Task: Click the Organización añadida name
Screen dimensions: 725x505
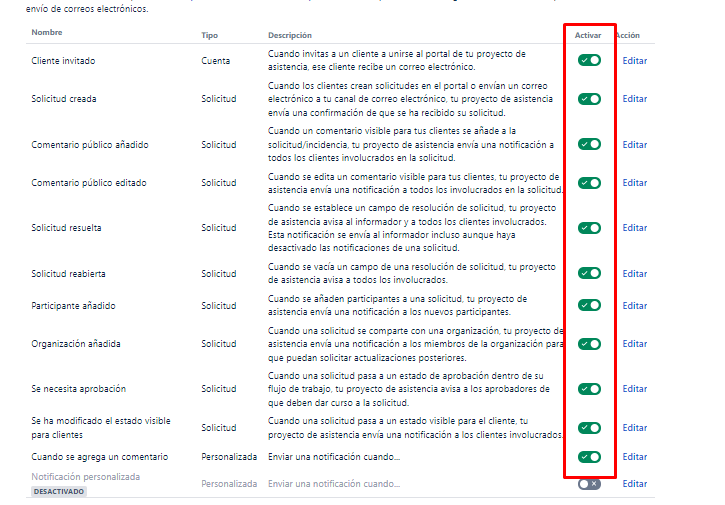Action: (76, 344)
